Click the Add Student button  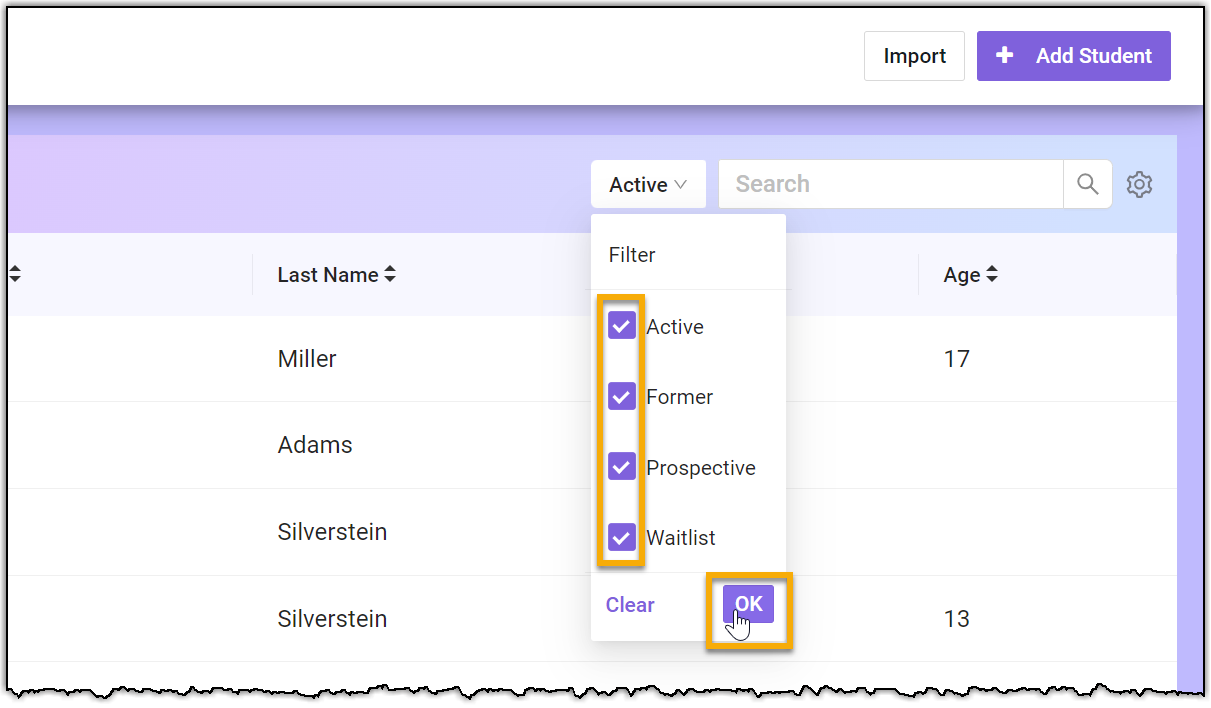[x=1073, y=56]
